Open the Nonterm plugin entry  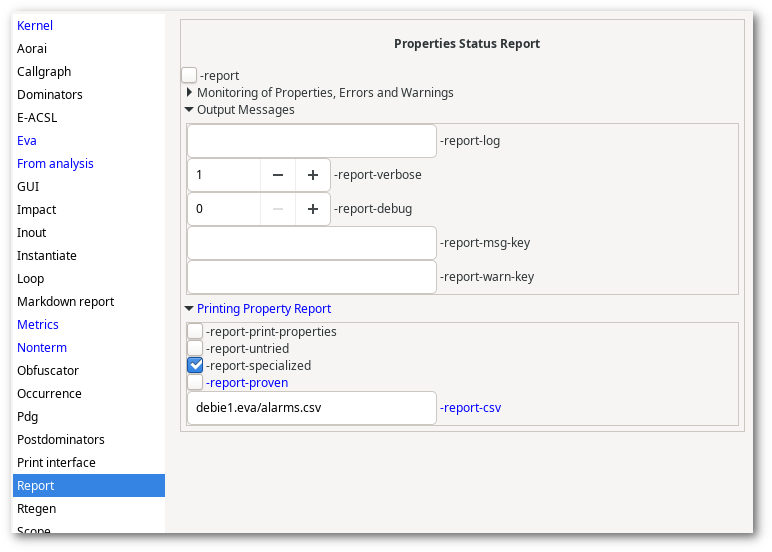42,348
